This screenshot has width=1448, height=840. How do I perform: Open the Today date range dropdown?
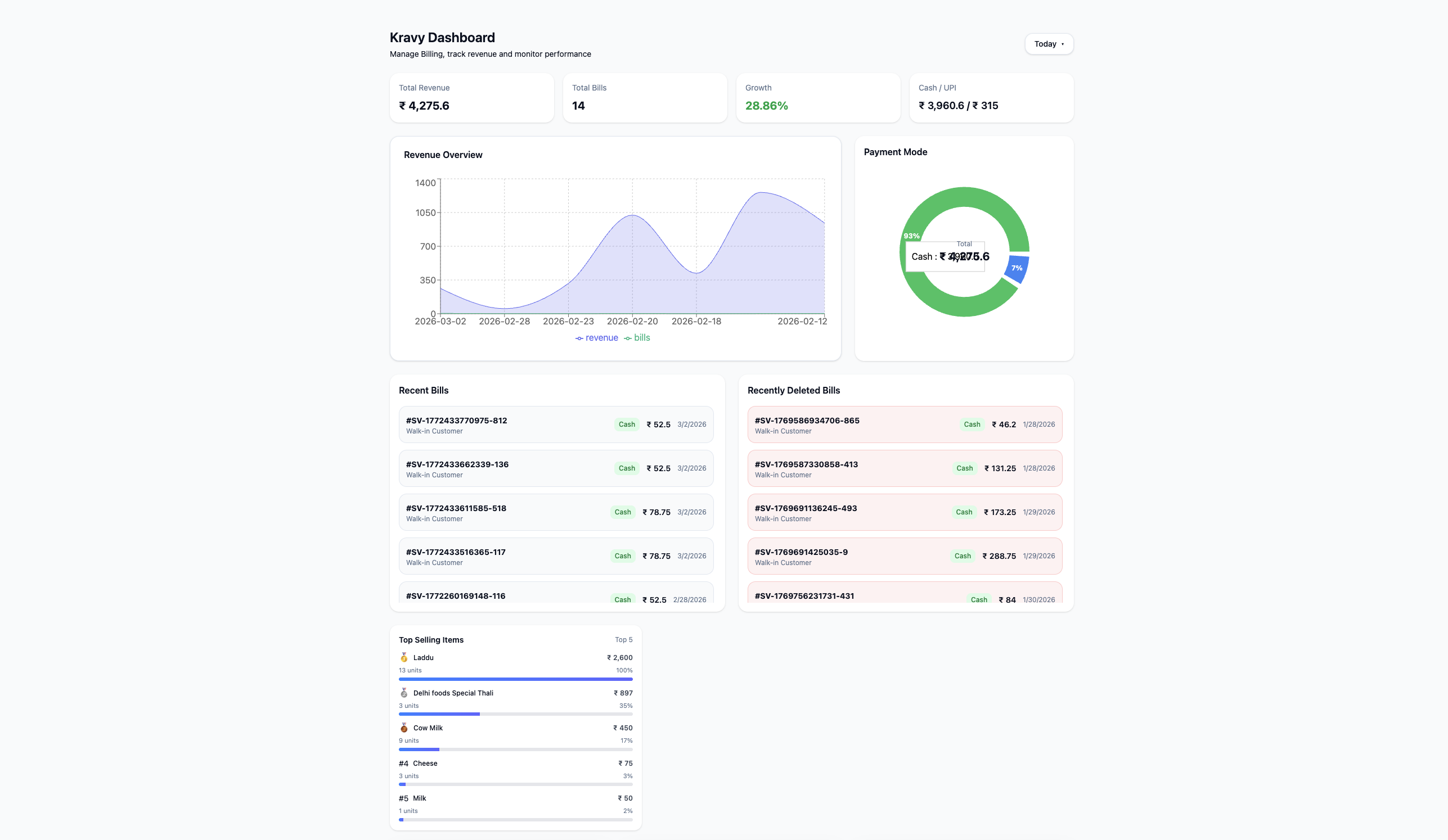[x=1049, y=44]
